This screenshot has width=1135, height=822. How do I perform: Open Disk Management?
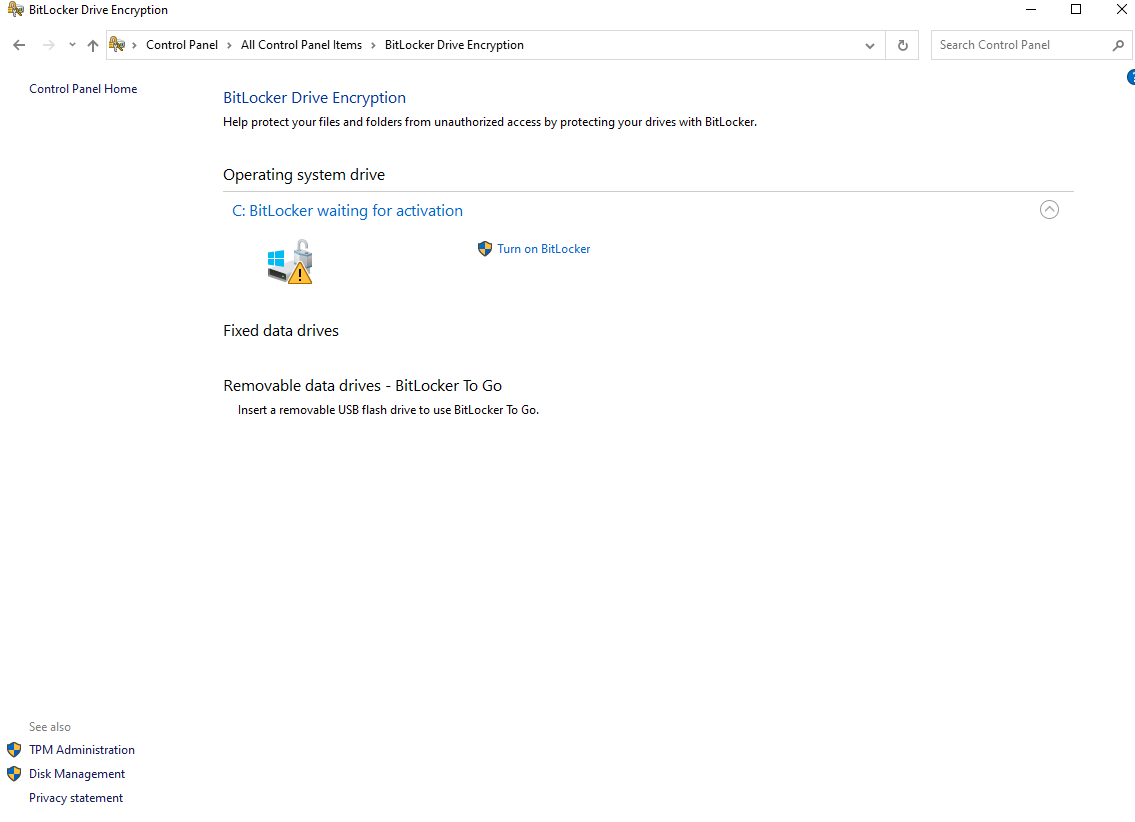(77, 774)
